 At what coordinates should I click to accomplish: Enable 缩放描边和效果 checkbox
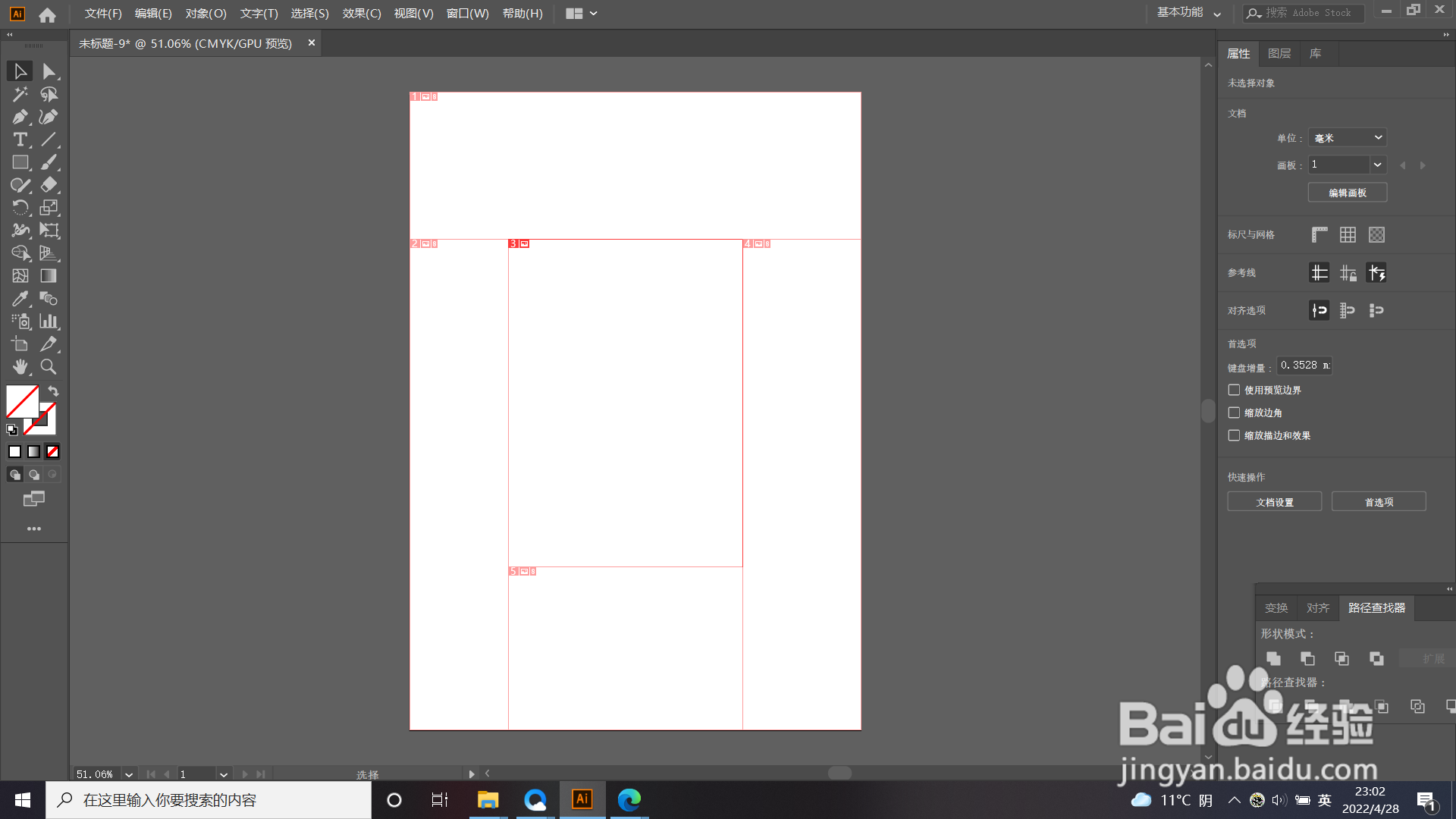1235,435
